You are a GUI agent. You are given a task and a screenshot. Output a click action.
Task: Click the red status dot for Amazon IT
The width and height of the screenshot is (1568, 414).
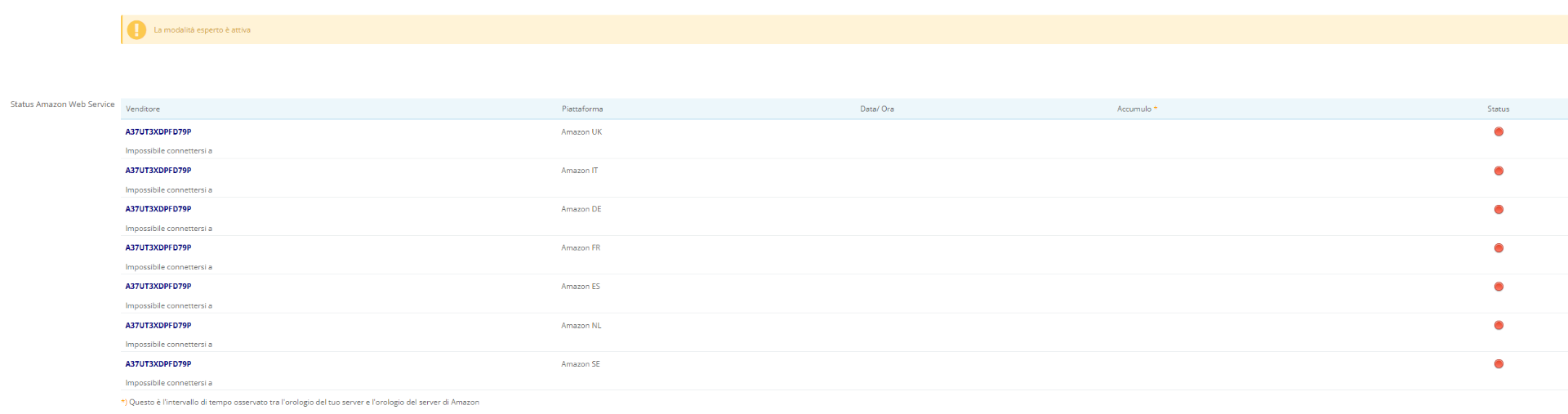click(1499, 171)
